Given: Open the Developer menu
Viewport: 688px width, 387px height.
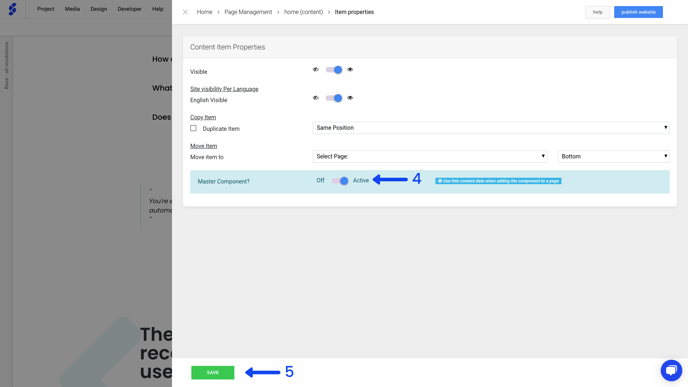Looking at the screenshot, I should coord(129,9).
